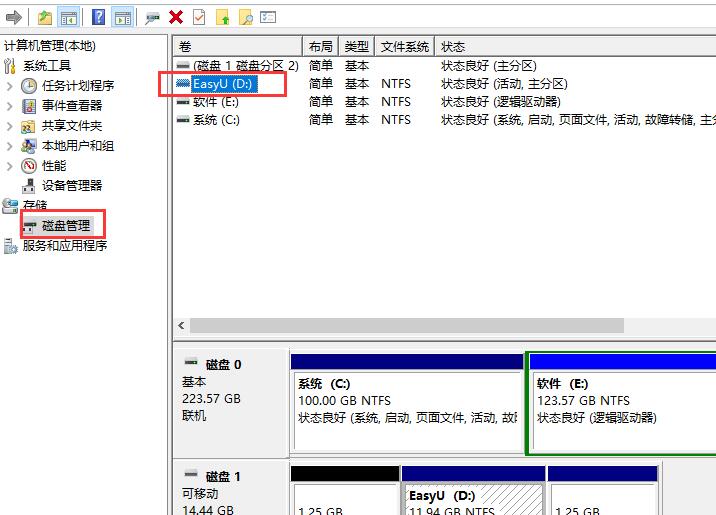Select the 软件 (E:) 123.57 GB partition block
This screenshot has height=515, width=716.
click(x=621, y=404)
